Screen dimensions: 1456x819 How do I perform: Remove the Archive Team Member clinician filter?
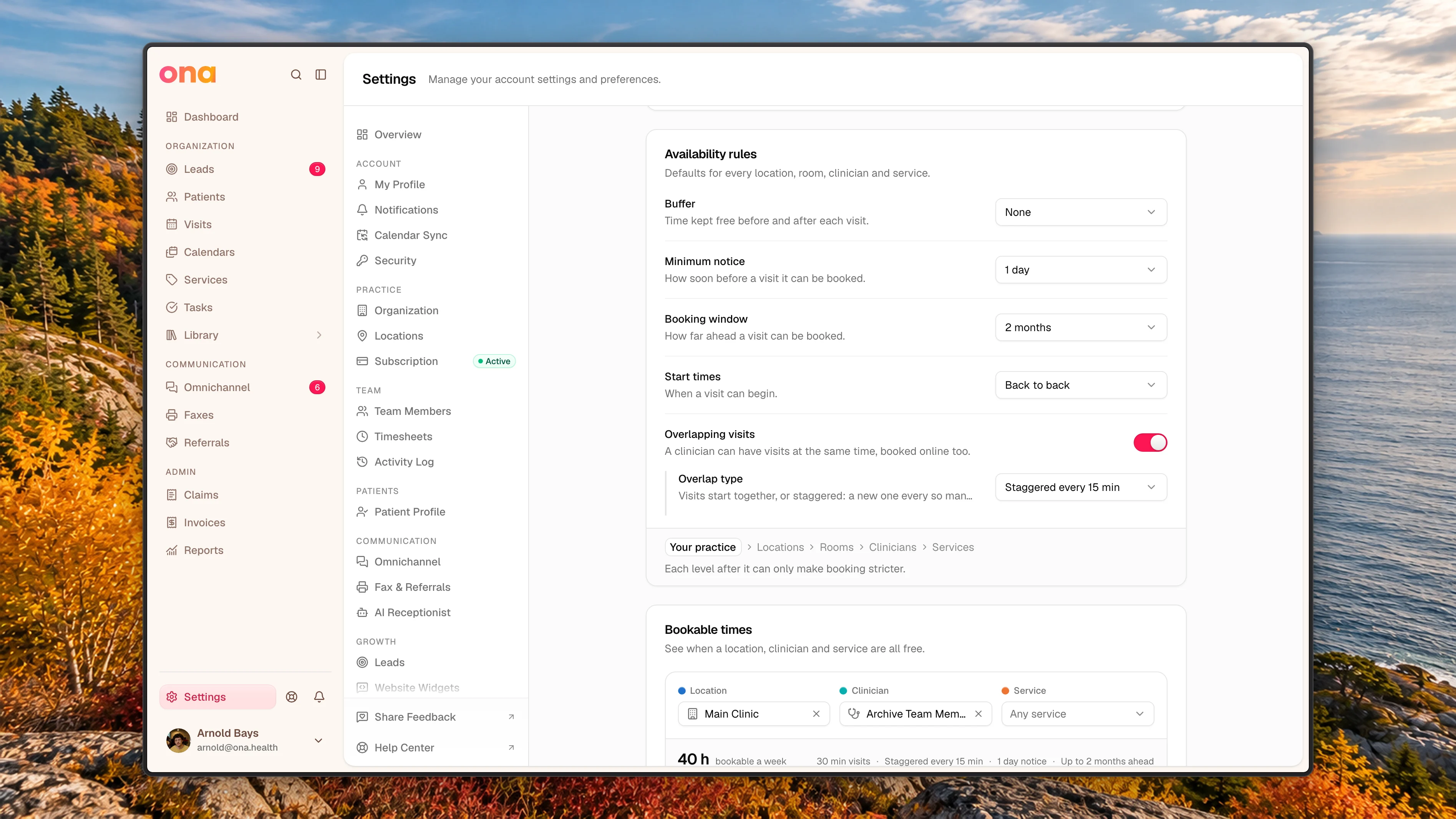point(978,714)
